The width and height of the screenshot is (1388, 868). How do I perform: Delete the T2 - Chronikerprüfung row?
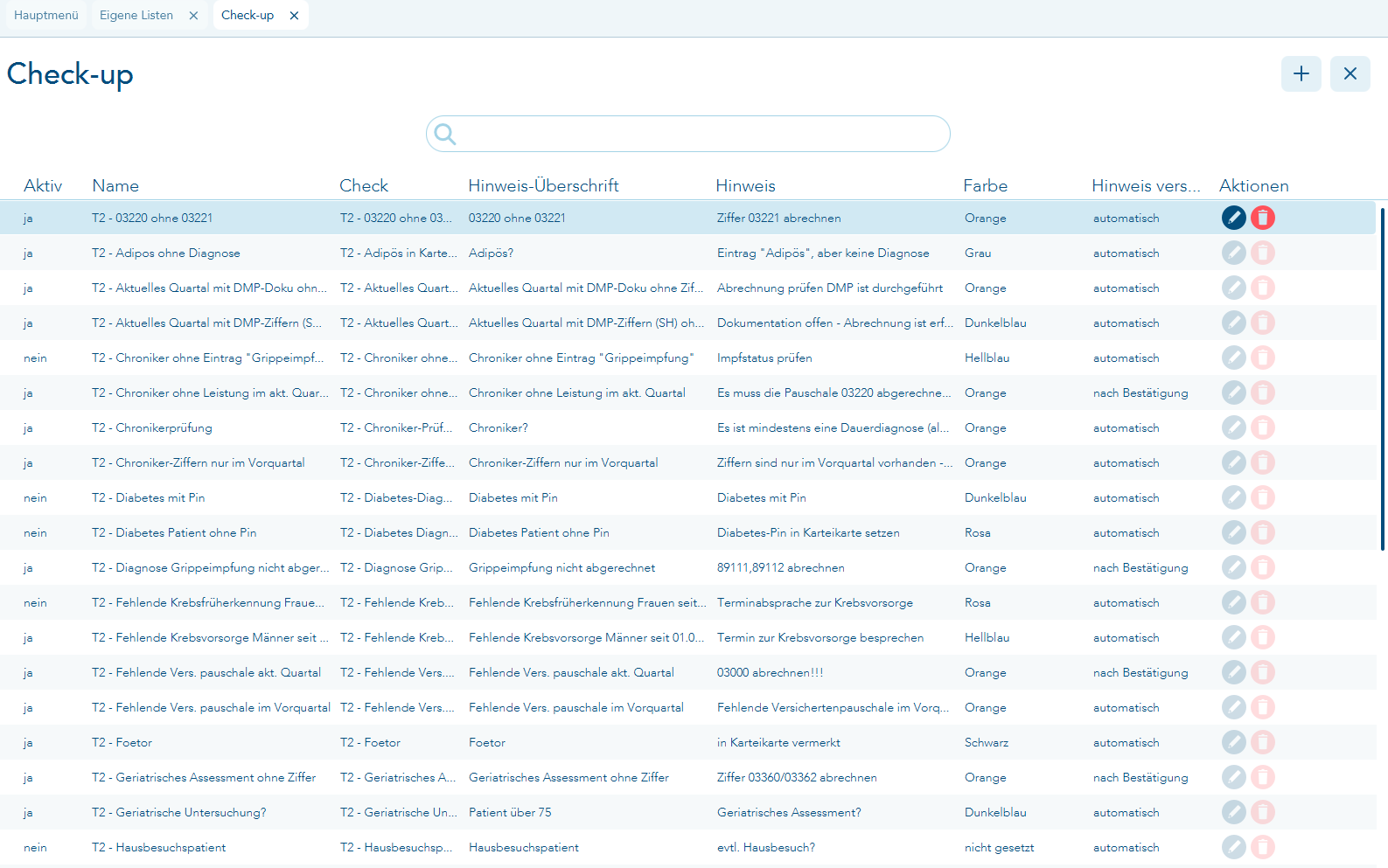pos(1262,427)
